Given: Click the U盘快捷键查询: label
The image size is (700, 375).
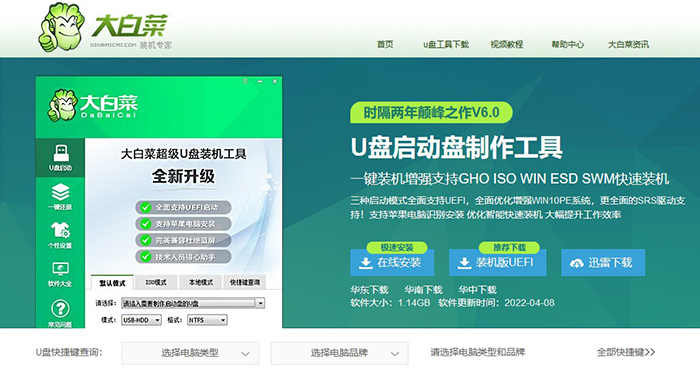Looking at the screenshot, I should [x=69, y=352].
